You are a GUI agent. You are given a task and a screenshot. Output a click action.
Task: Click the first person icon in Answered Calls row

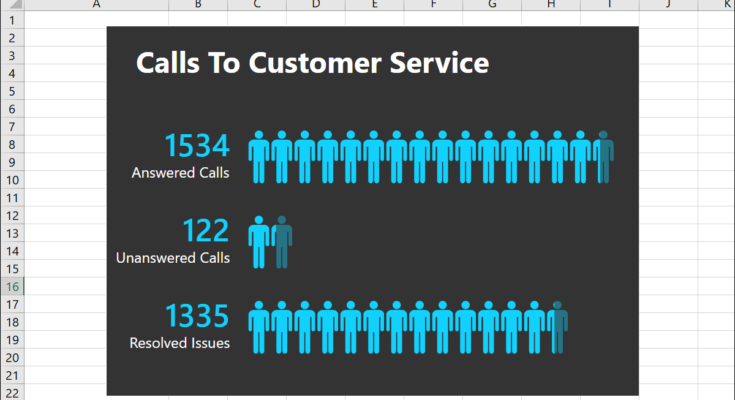[x=259, y=156]
